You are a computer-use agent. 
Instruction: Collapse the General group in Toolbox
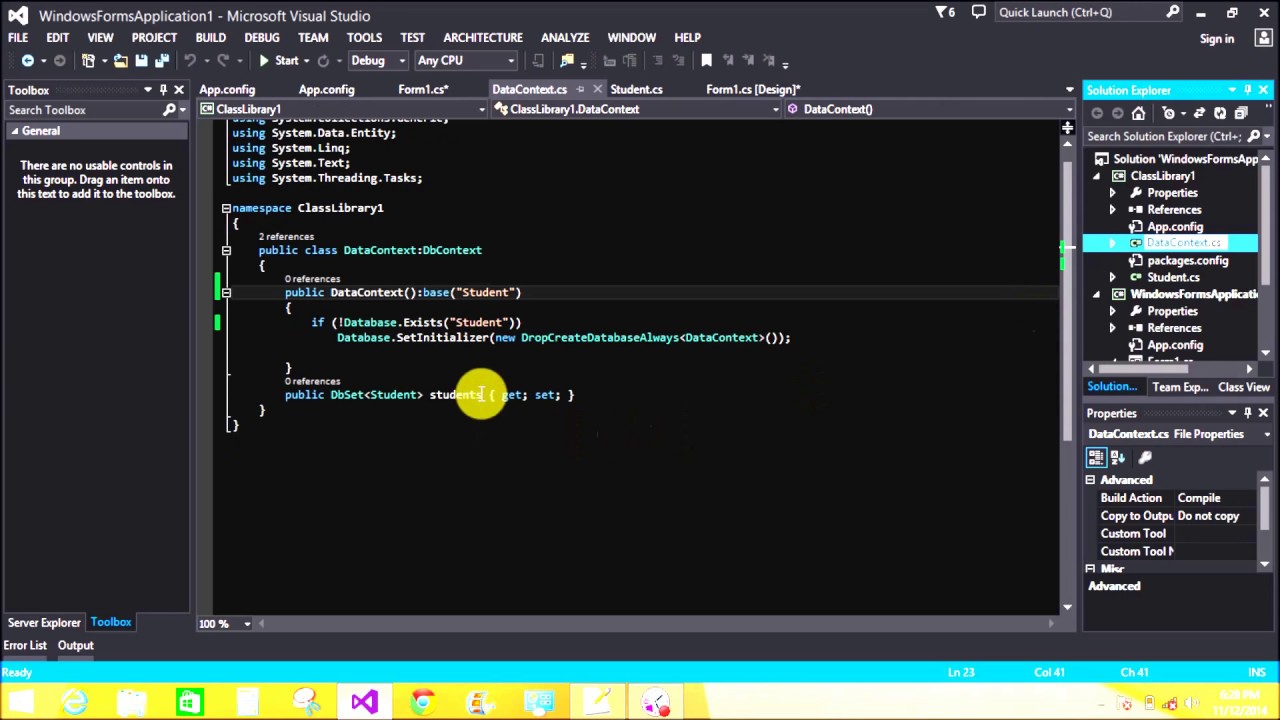pos(14,131)
